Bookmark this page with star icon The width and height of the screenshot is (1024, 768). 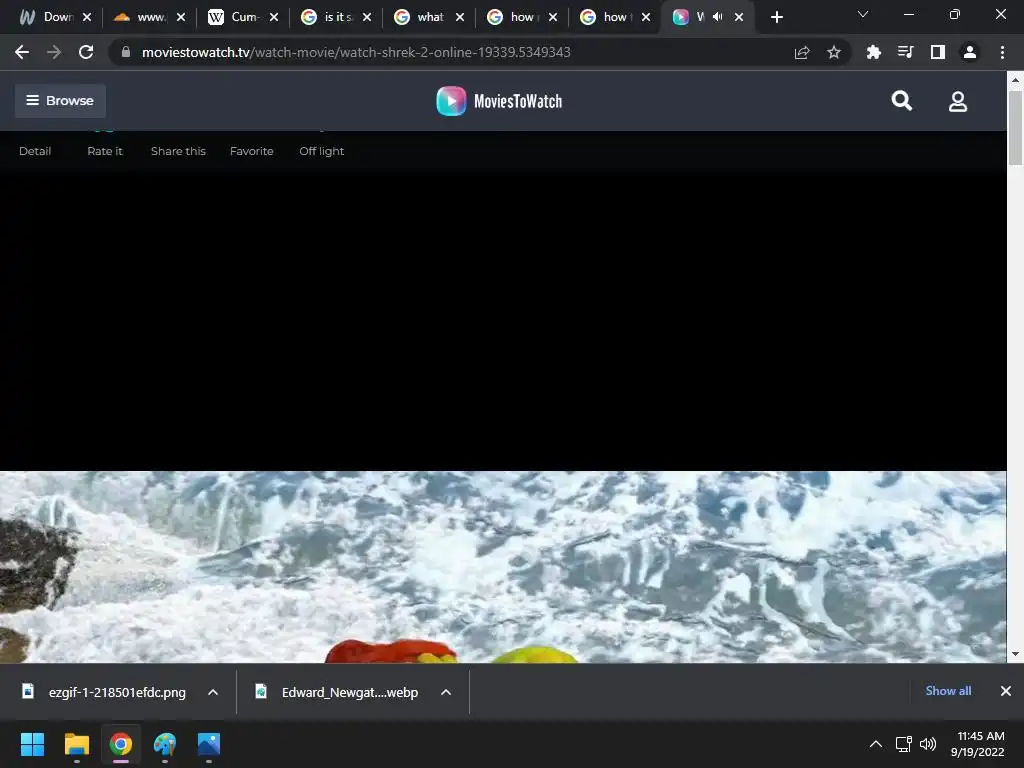tap(833, 52)
